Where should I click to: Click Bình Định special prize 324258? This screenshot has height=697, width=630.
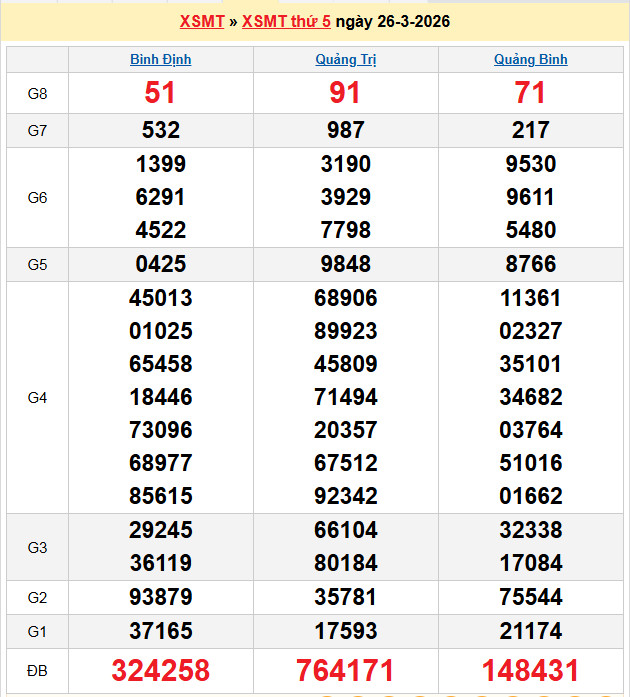160,670
